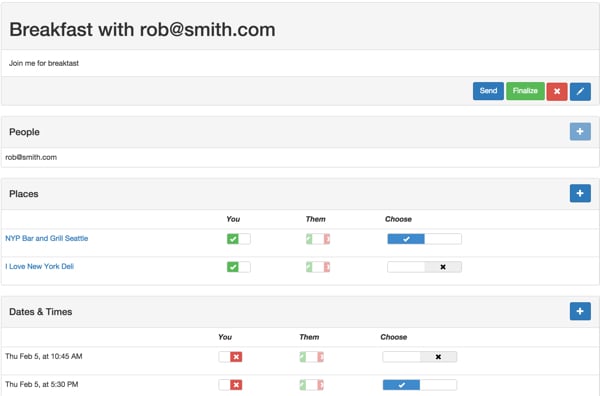Add a person with the People plus icon
The image size is (600, 396).
coord(580,132)
